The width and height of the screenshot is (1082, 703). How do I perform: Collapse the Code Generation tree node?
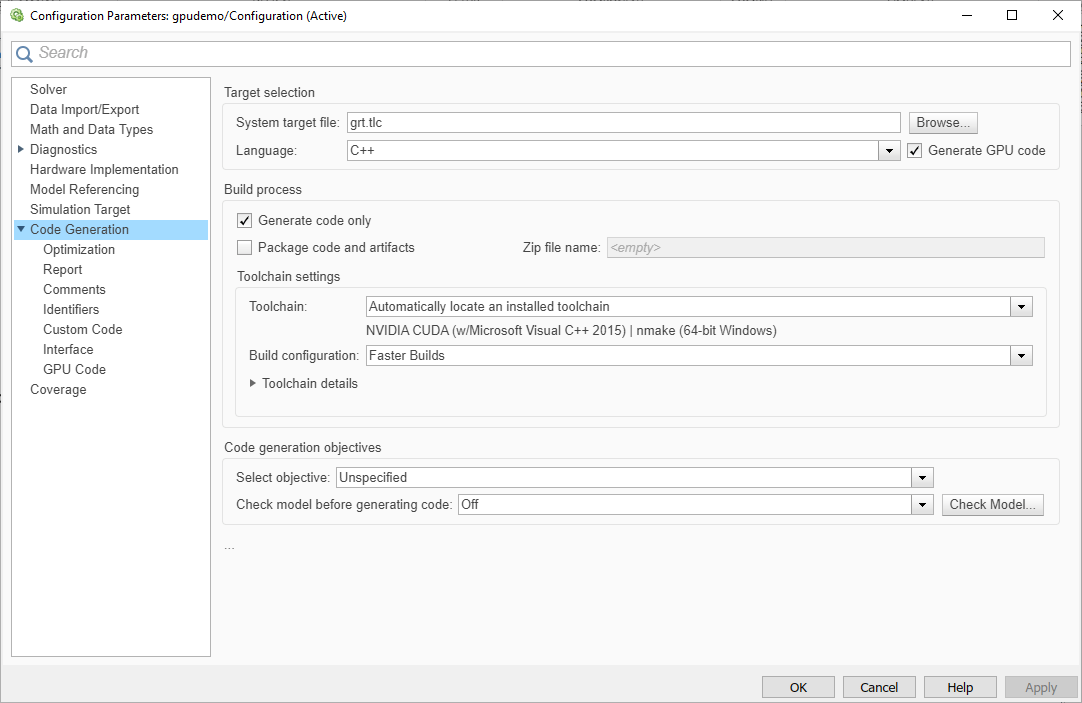21,230
